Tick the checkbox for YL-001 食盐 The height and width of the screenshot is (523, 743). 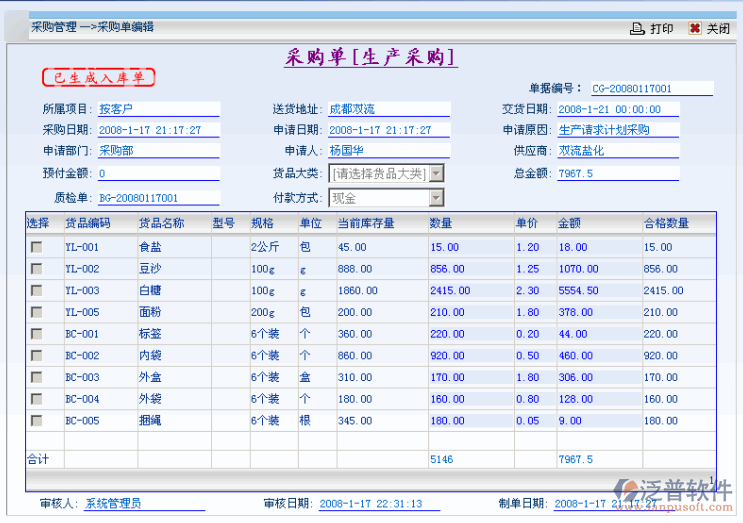click(36, 247)
